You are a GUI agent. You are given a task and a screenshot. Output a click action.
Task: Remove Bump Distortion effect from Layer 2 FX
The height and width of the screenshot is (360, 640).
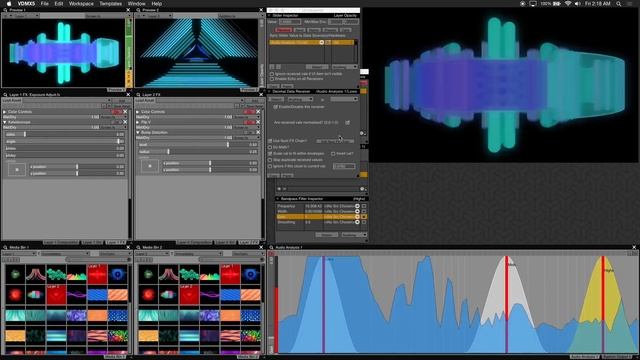click(258, 132)
